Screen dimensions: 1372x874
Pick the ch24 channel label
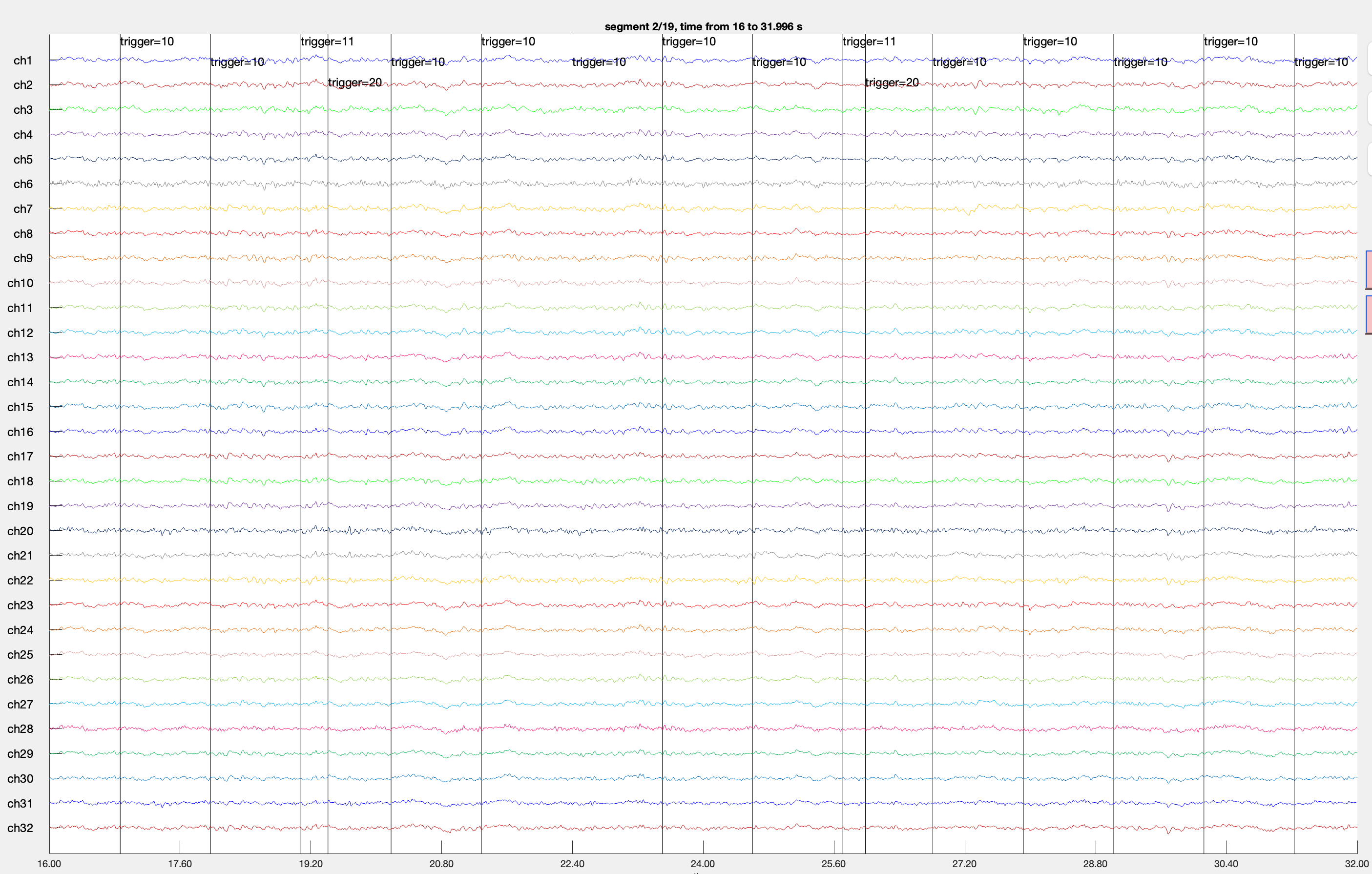tap(20, 630)
